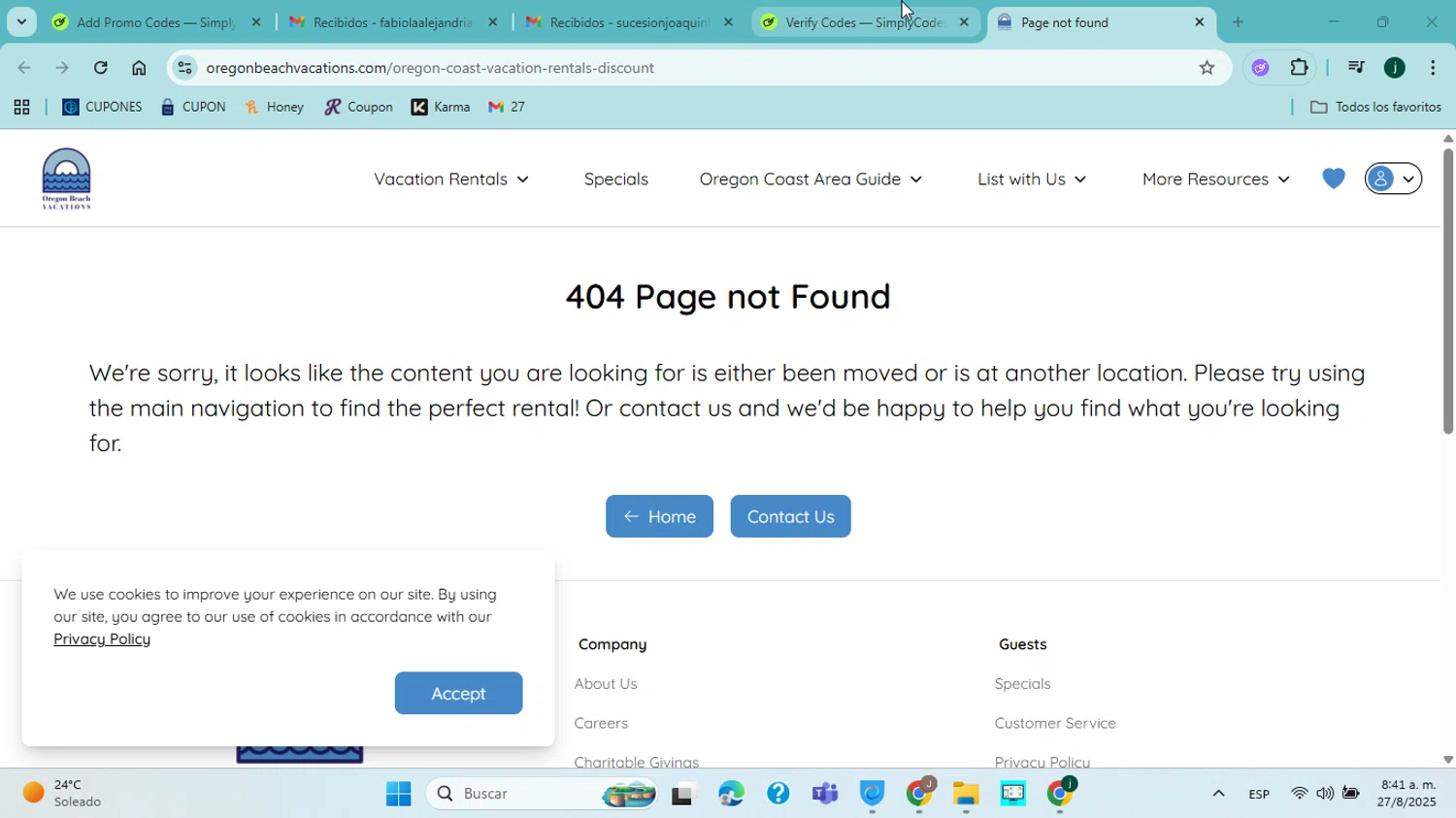
Task: Open the Privacy Policy link in cookie notice
Action: 102,639
